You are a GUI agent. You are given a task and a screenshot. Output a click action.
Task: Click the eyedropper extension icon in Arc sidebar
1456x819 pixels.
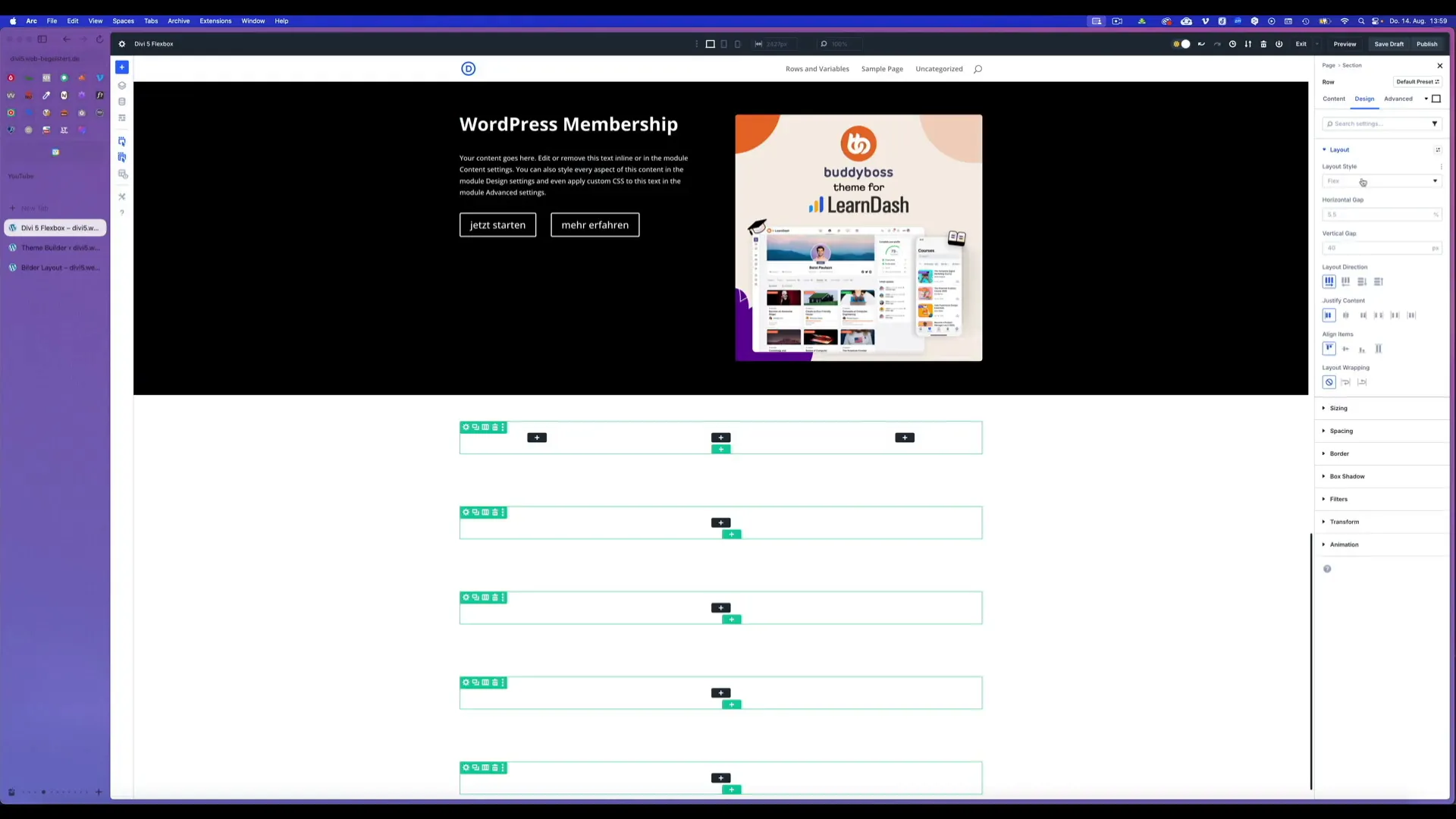[46, 96]
